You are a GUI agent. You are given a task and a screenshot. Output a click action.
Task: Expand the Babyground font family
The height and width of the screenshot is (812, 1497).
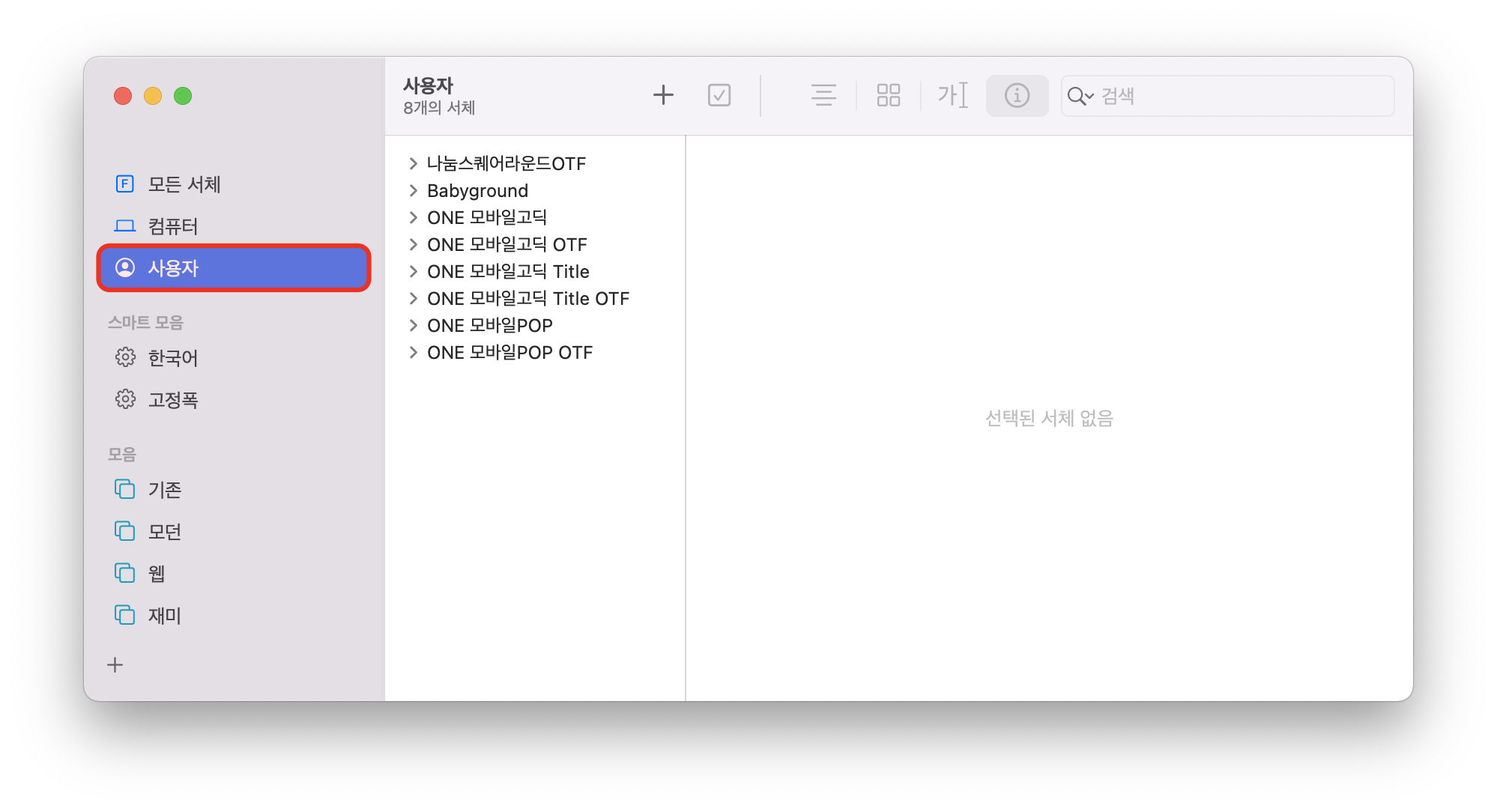pos(413,191)
